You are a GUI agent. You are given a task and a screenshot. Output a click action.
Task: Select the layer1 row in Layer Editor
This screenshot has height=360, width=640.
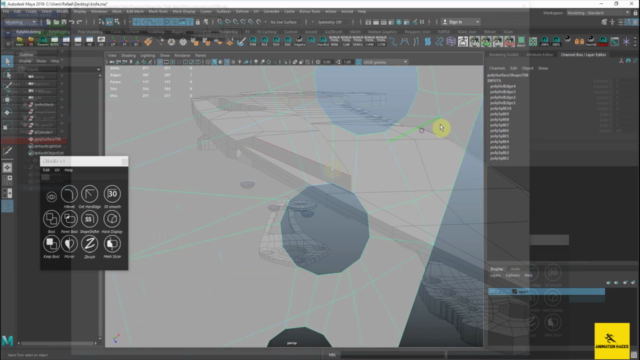coord(547,291)
